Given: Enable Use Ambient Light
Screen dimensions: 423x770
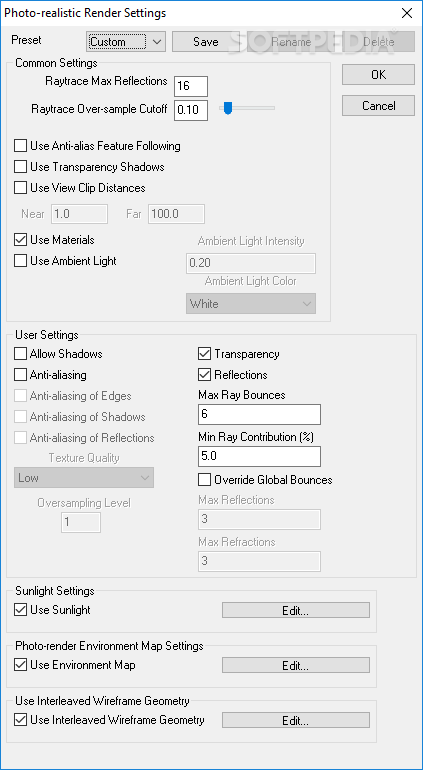Looking at the screenshot, I should (20, 261).
